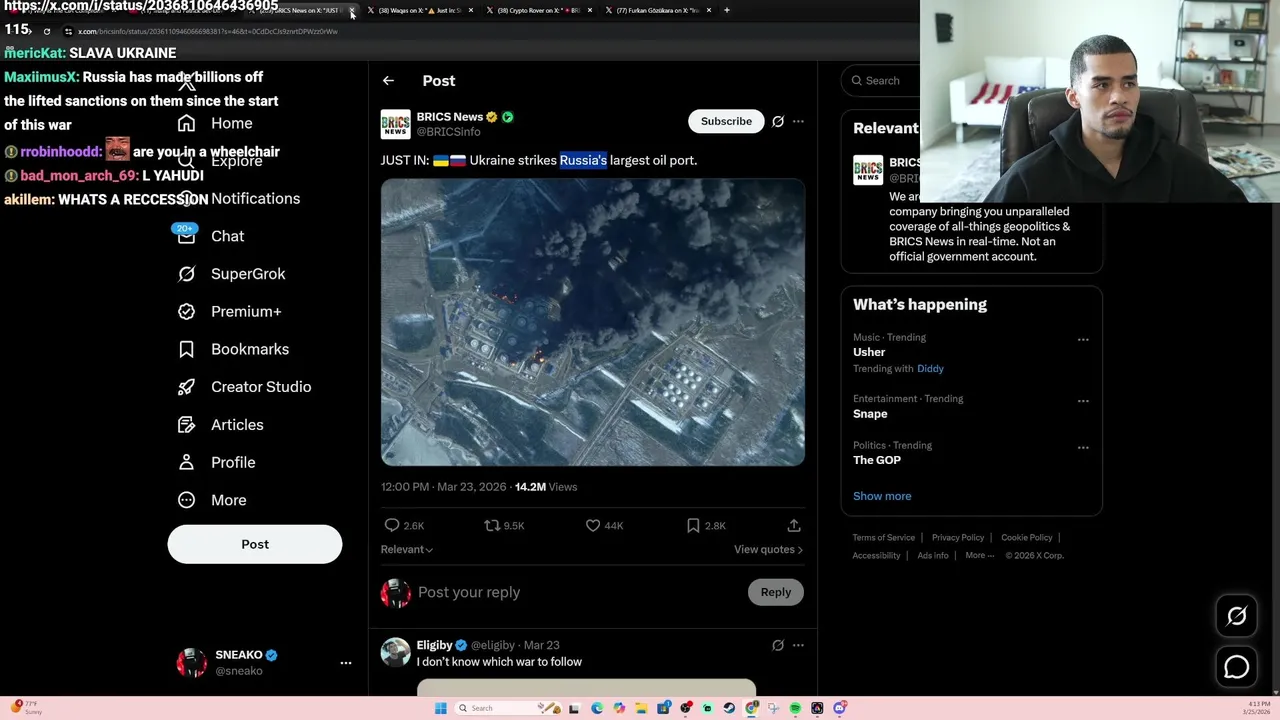The image size is (1280, 720).
Task: Open Terms of Service footer link
Action: click(x=884, y=538)
